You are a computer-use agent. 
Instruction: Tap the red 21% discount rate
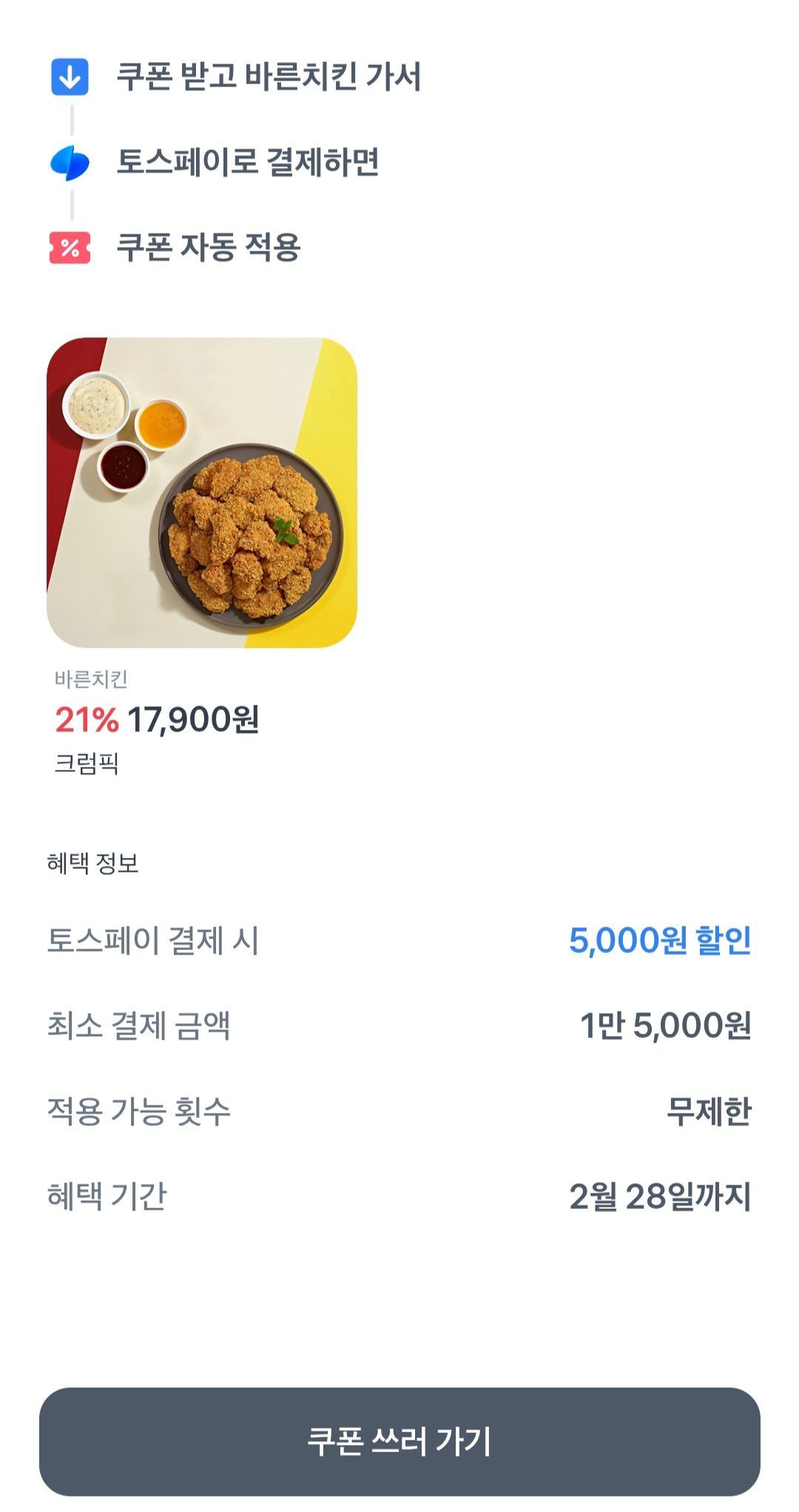(87, 719)
